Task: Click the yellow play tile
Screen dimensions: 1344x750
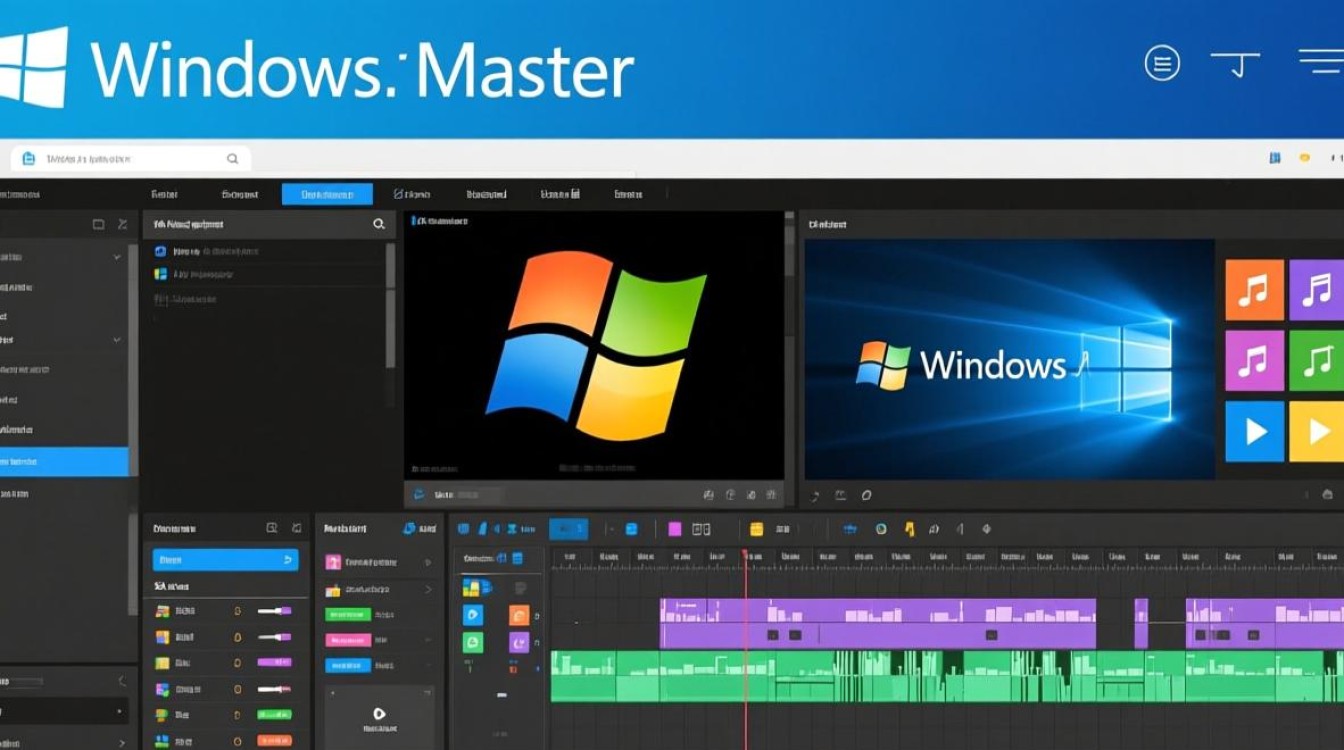Action: click(1317, 431)
